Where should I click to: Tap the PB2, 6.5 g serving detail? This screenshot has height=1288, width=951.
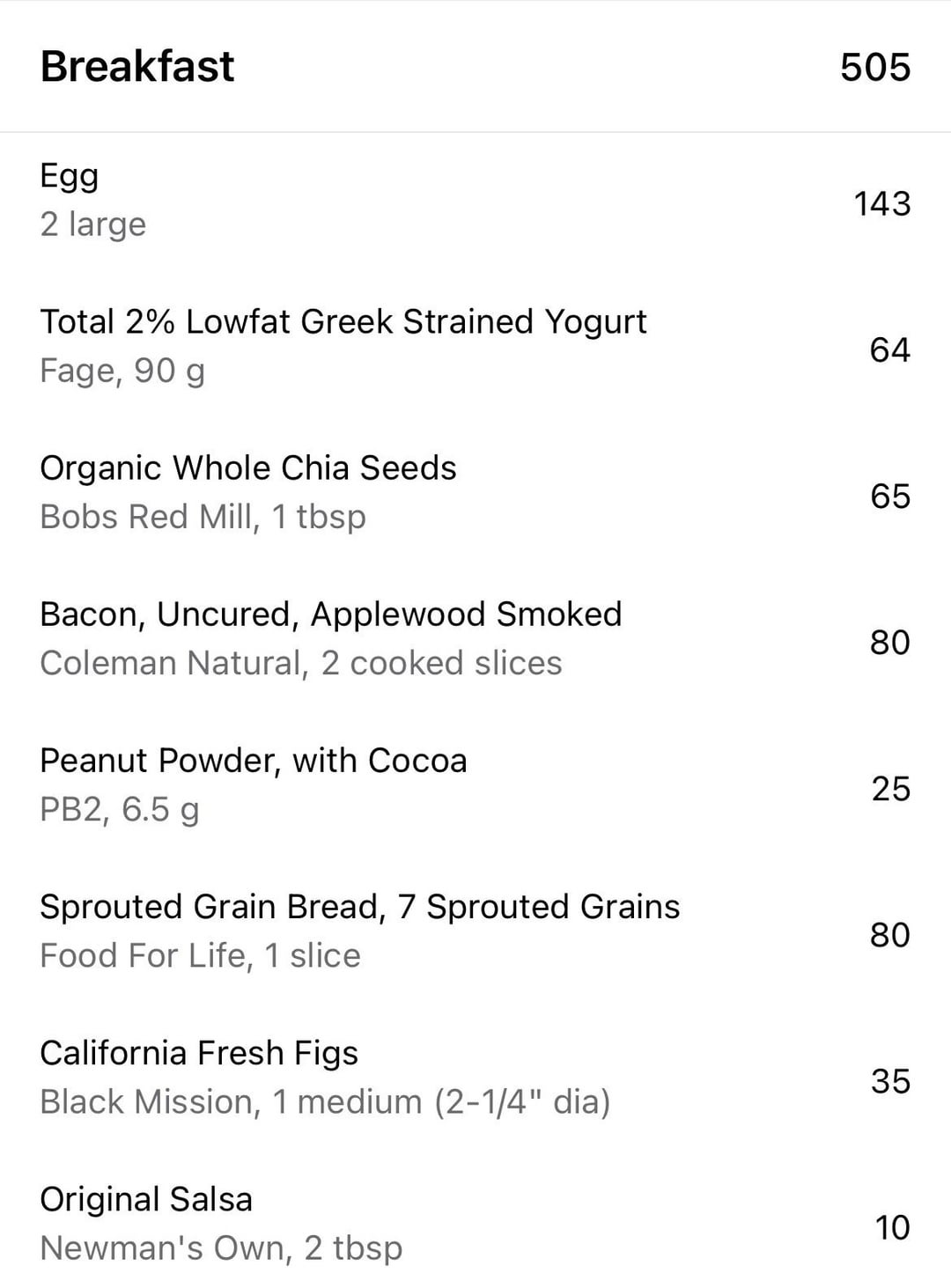(120, 809)
